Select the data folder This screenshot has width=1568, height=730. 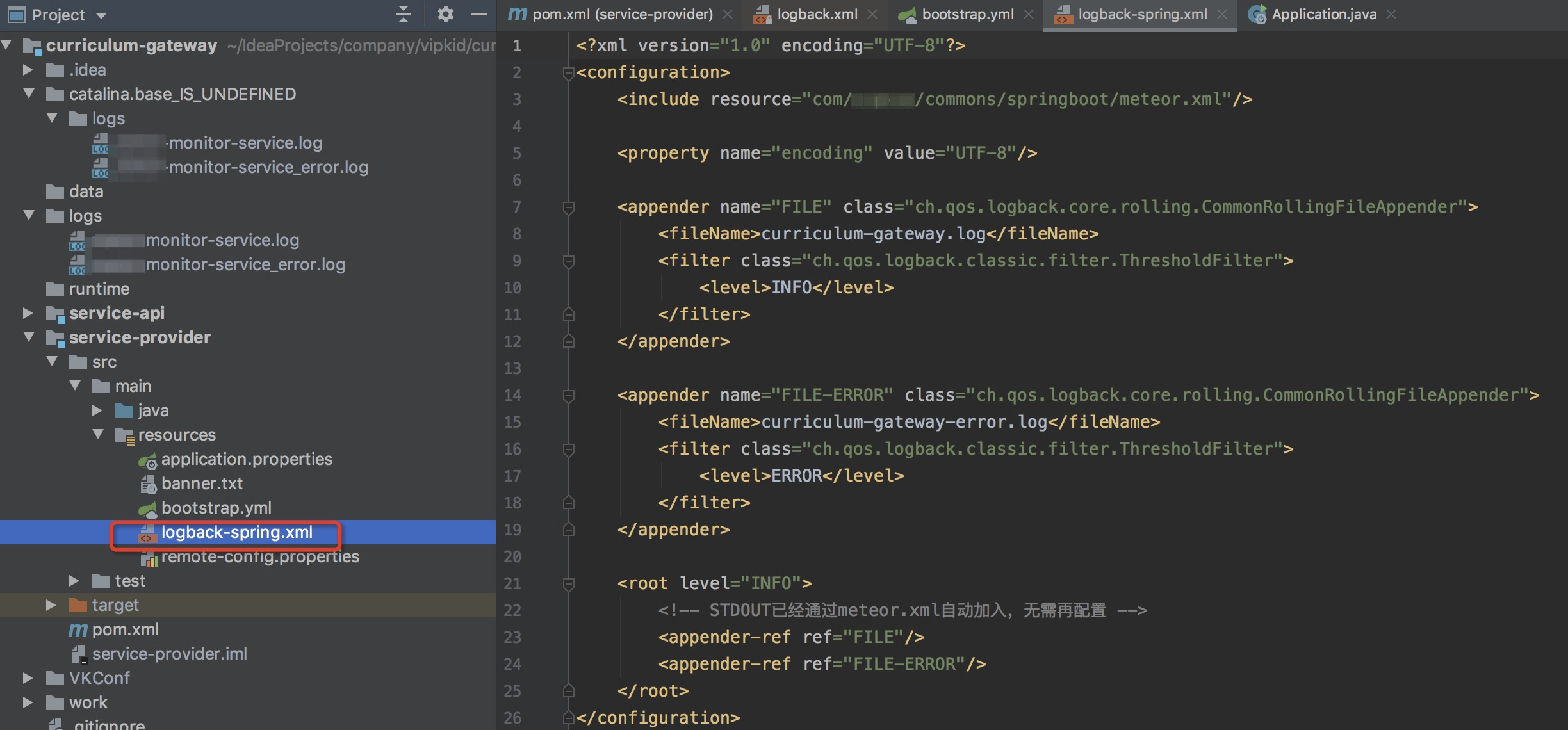point(86,191)
